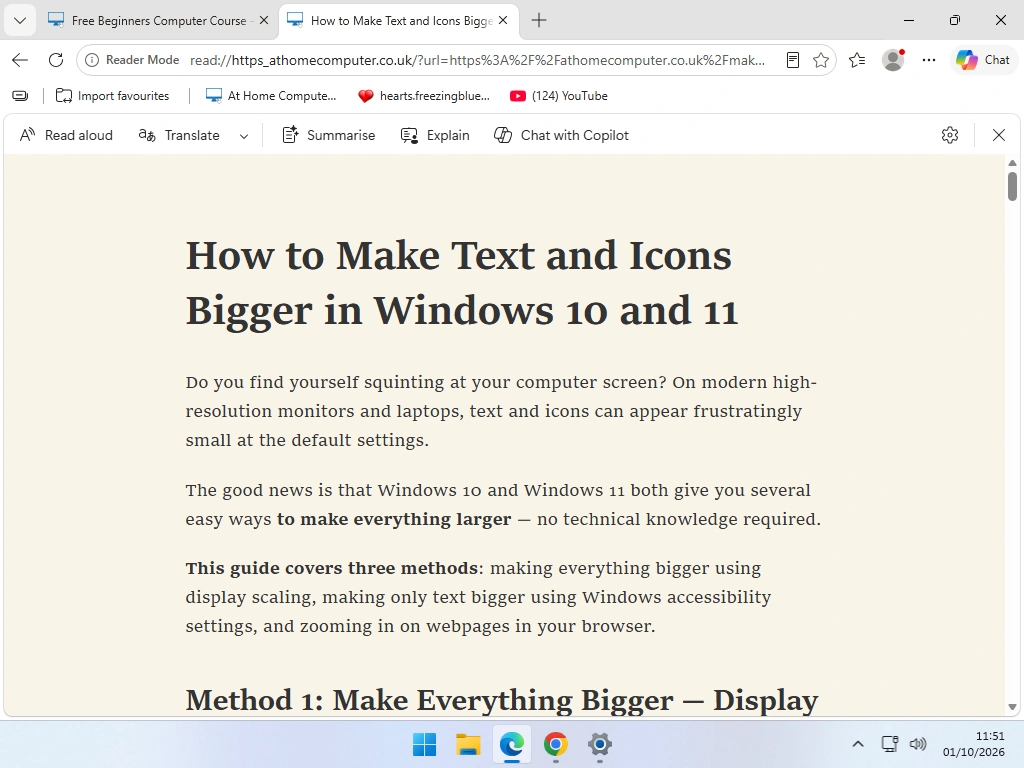This screenshot has height=768, width=1024.
Task: Refresh the current page
Action: [x=56, y=60]
